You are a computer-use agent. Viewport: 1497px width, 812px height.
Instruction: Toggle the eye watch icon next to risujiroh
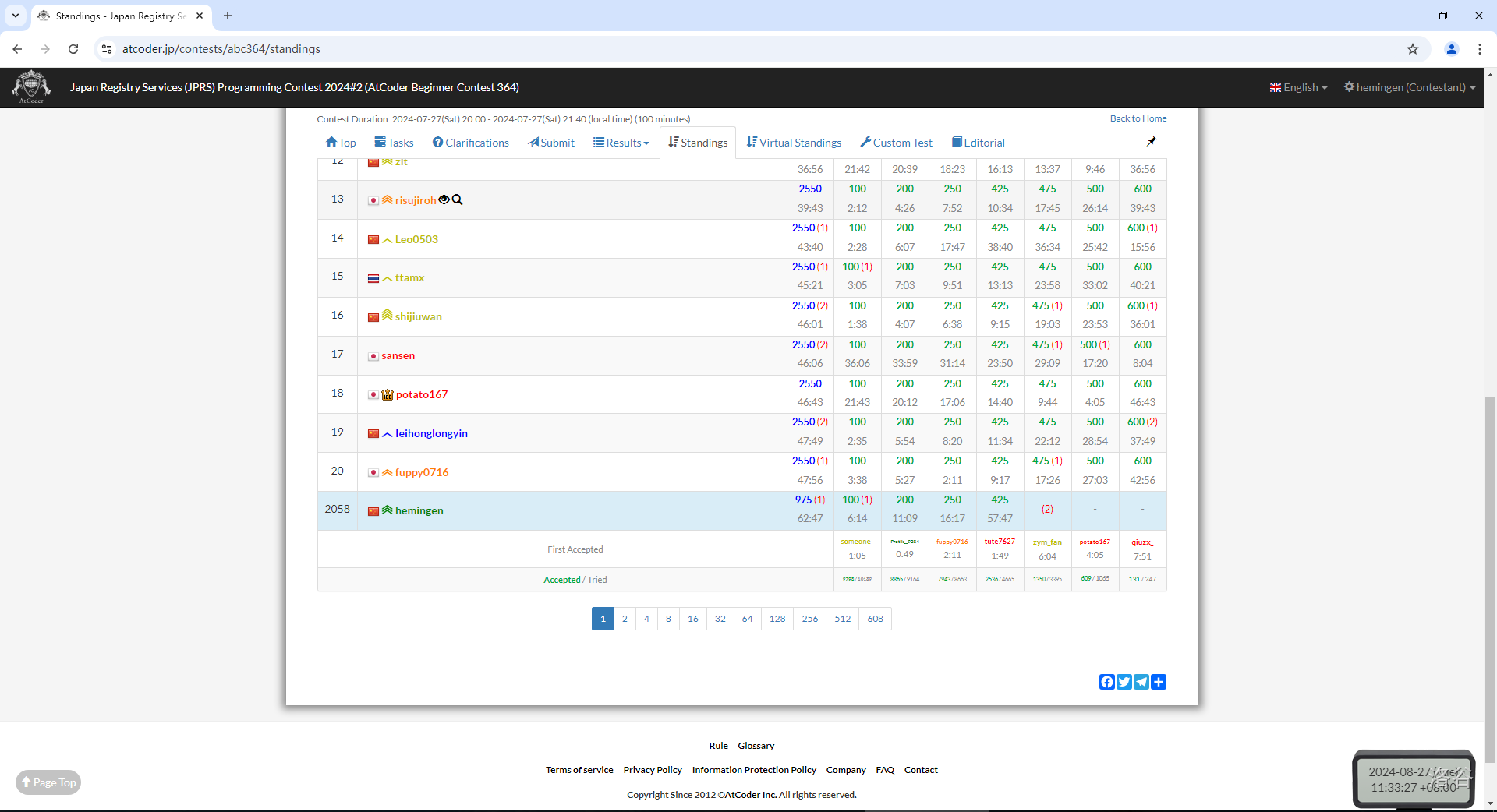[x=444, y=199]
